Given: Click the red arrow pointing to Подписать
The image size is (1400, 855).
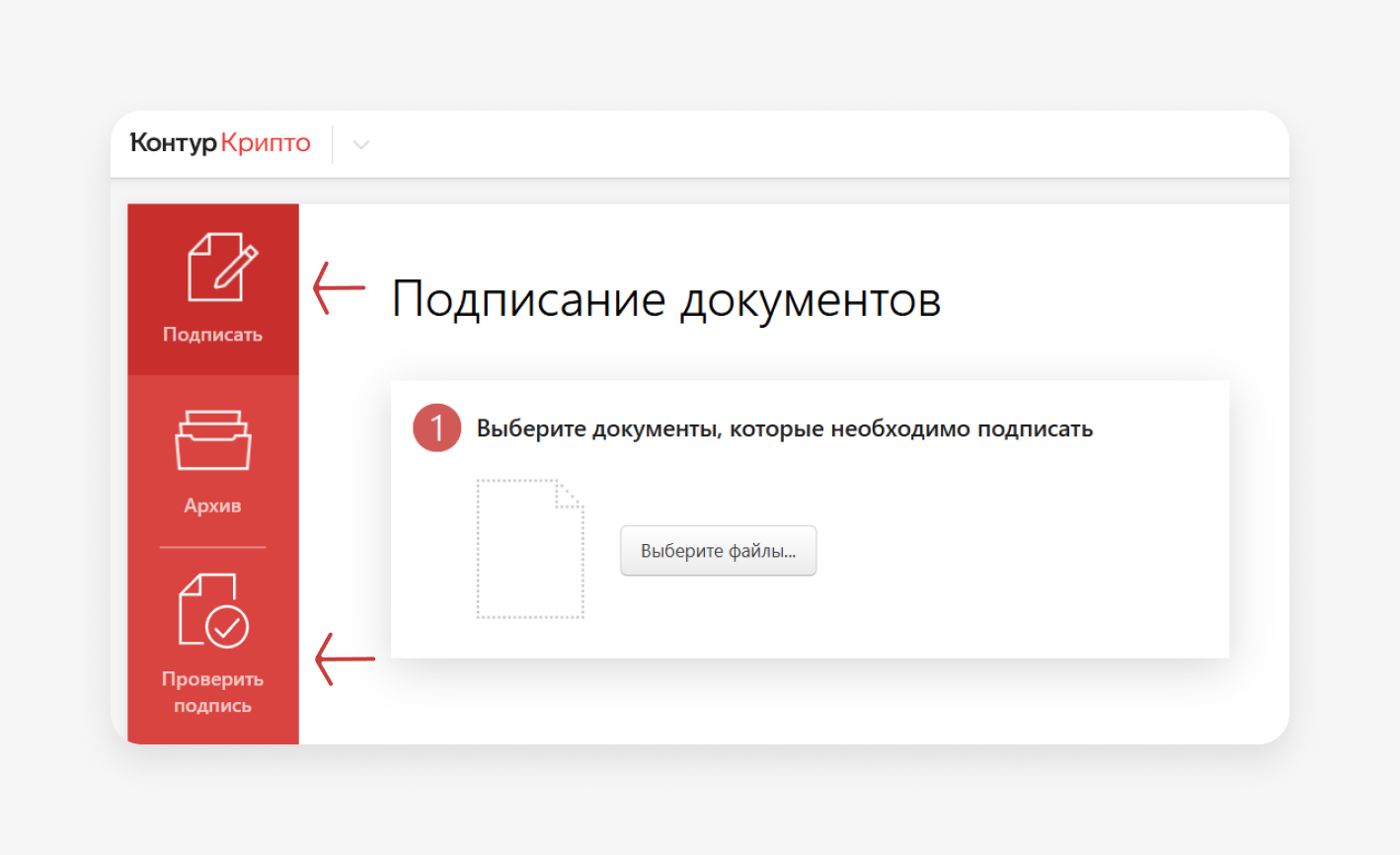Looking at the screenshot, I should 339,288.
